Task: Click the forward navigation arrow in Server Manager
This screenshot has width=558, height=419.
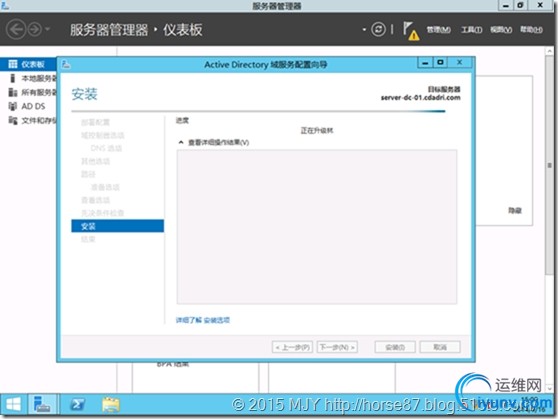Action: pos(35,29)
